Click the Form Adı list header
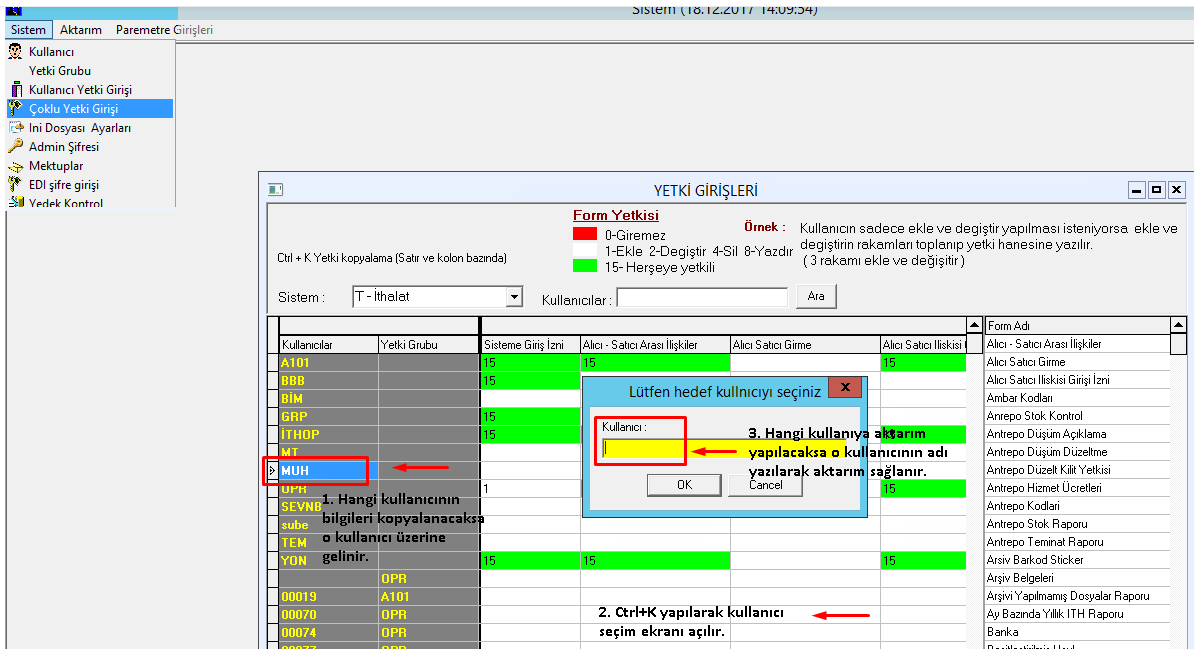The width and height of the screenshot is (1194, 654). pos(1077,326)
